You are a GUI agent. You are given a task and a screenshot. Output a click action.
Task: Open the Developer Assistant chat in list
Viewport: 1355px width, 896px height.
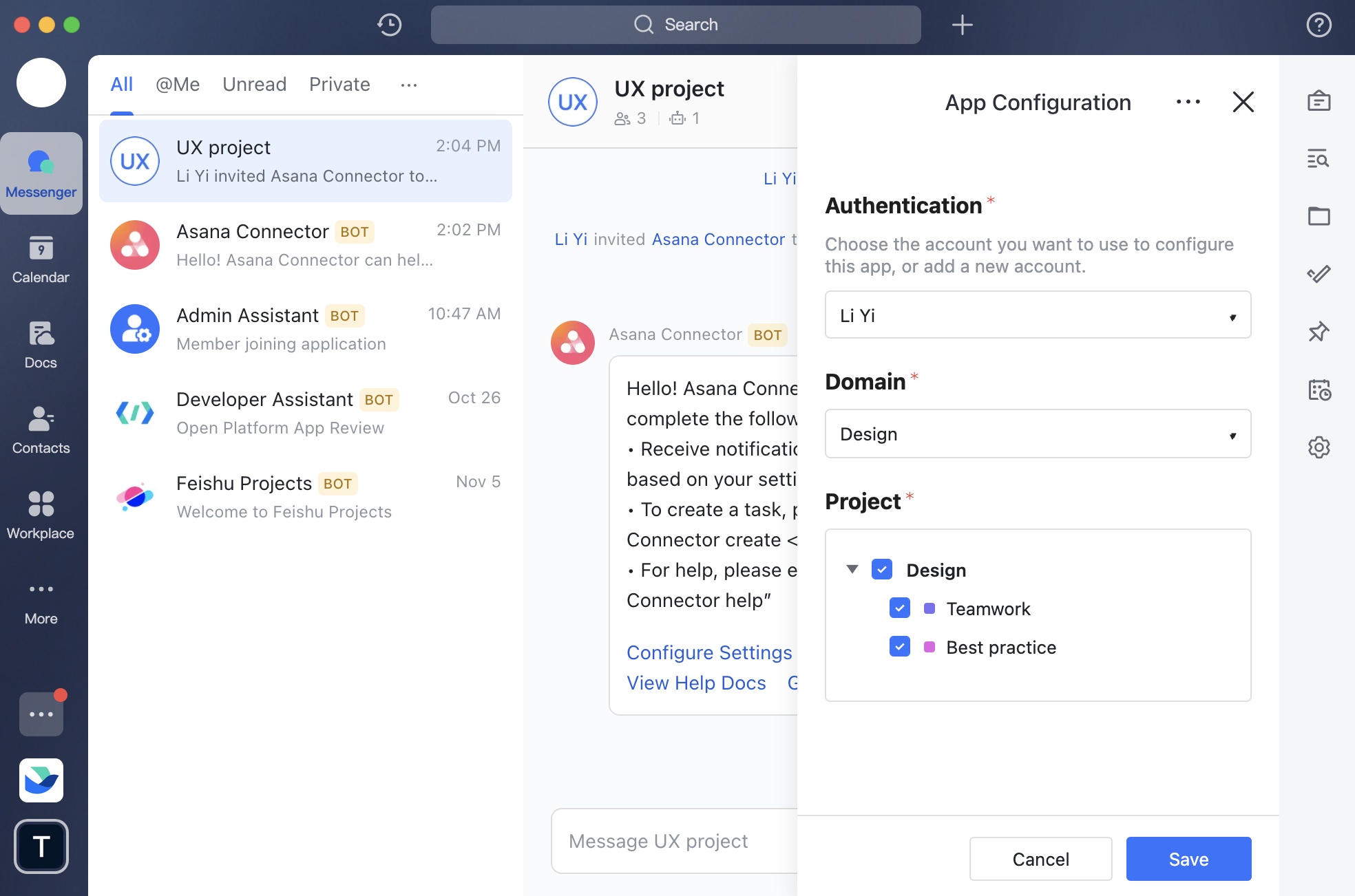306,413
